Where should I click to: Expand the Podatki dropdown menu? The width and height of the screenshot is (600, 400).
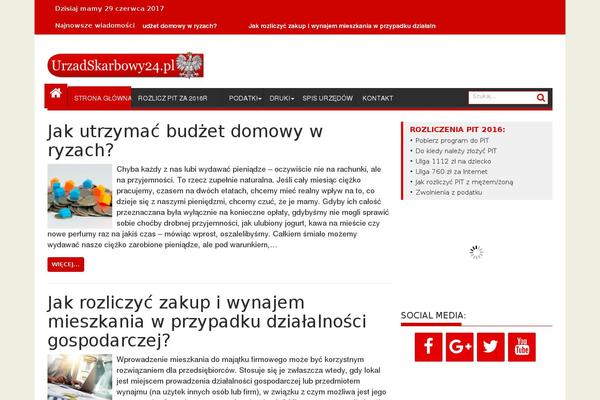pos(245,98)
